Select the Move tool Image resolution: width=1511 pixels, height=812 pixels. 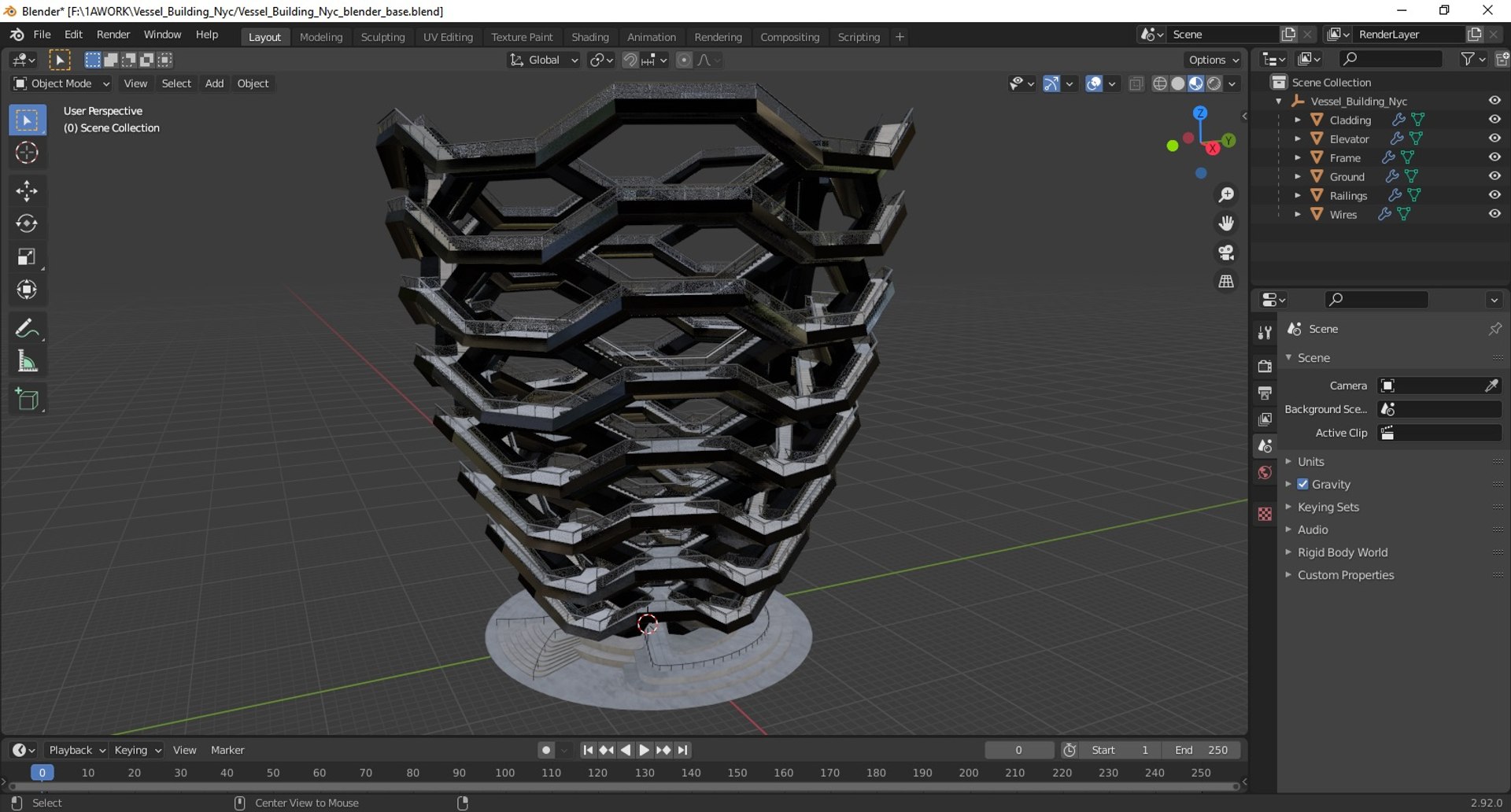pos(27,191)
